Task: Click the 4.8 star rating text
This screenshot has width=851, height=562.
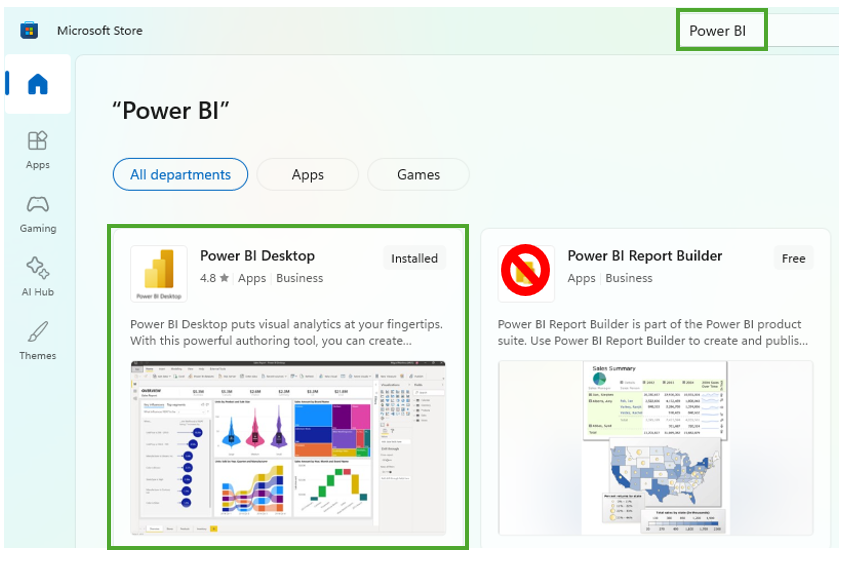Action: 214,278
